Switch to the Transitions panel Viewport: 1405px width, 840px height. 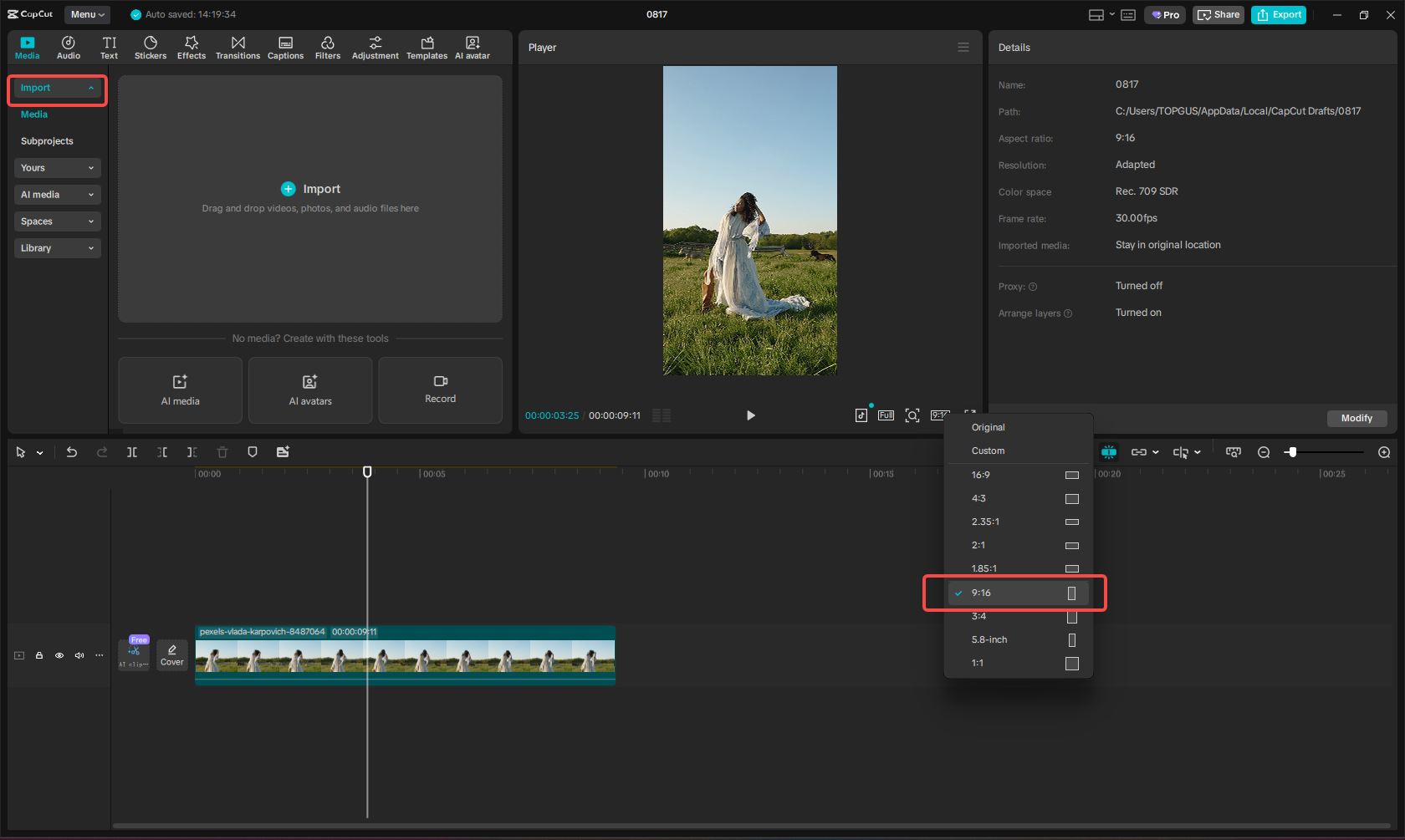pyautogui.click(x=238, y=47)
